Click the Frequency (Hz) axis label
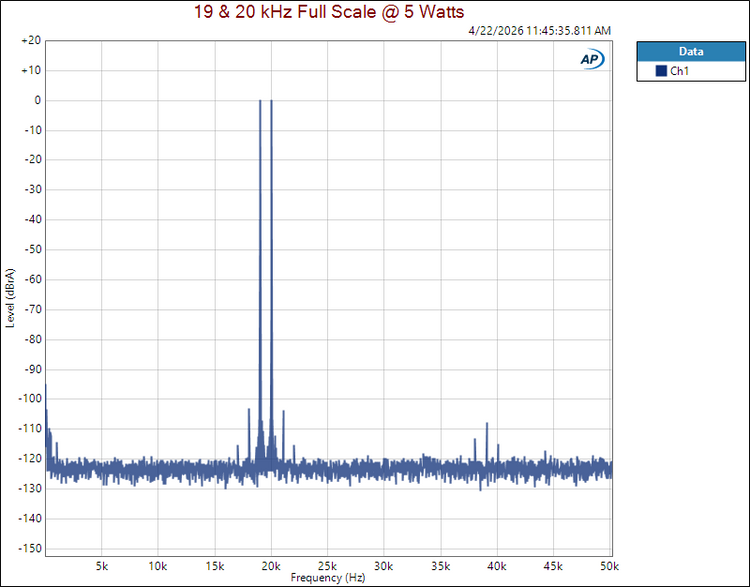Screen dimensions: 750x587 [x=328, y=577]
